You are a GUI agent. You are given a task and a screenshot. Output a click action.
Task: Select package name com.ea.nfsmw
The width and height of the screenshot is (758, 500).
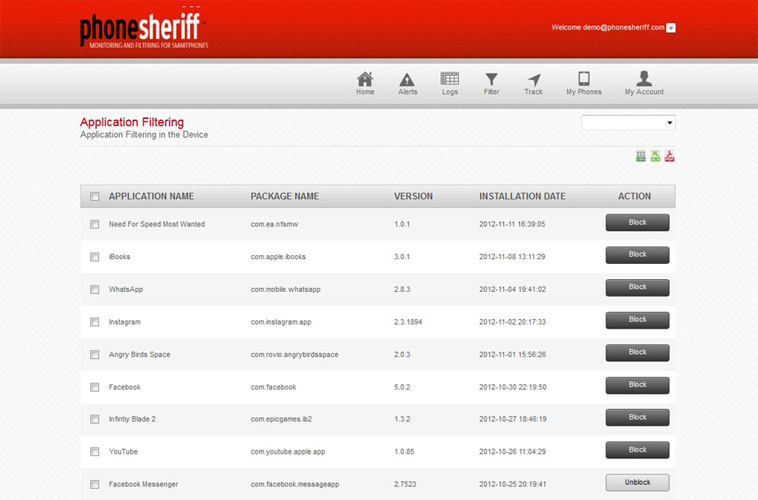coord(274,224)
